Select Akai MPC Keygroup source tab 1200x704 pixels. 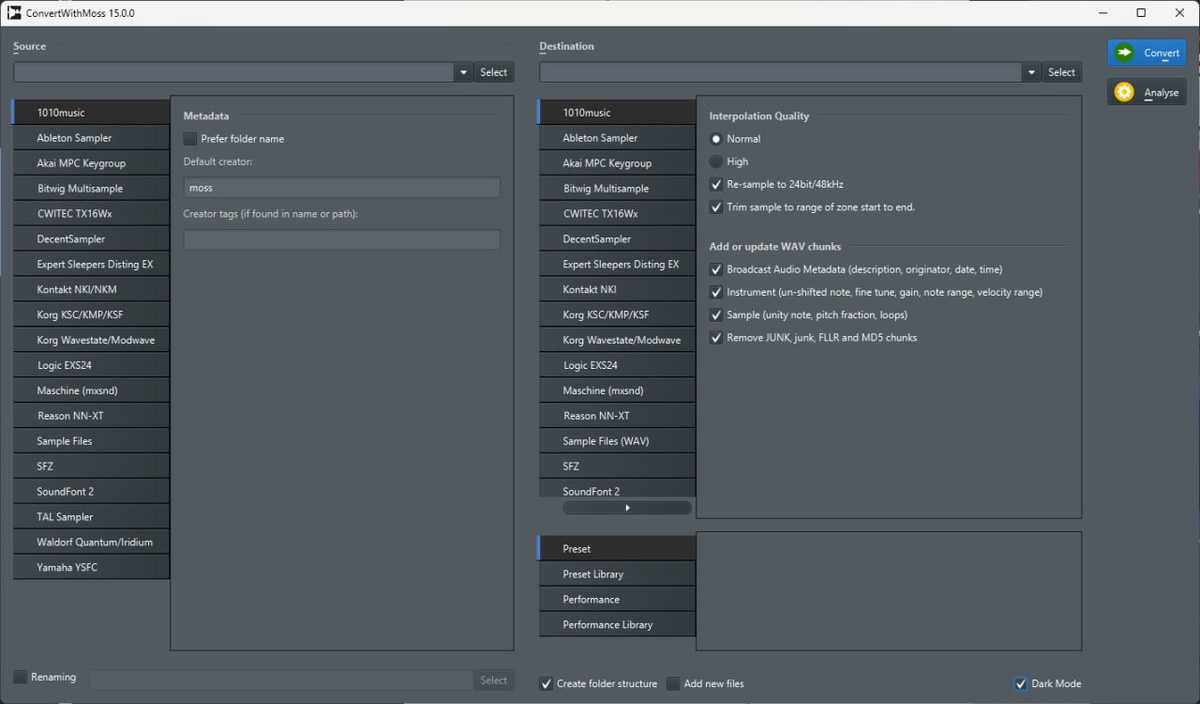[92, 163]
